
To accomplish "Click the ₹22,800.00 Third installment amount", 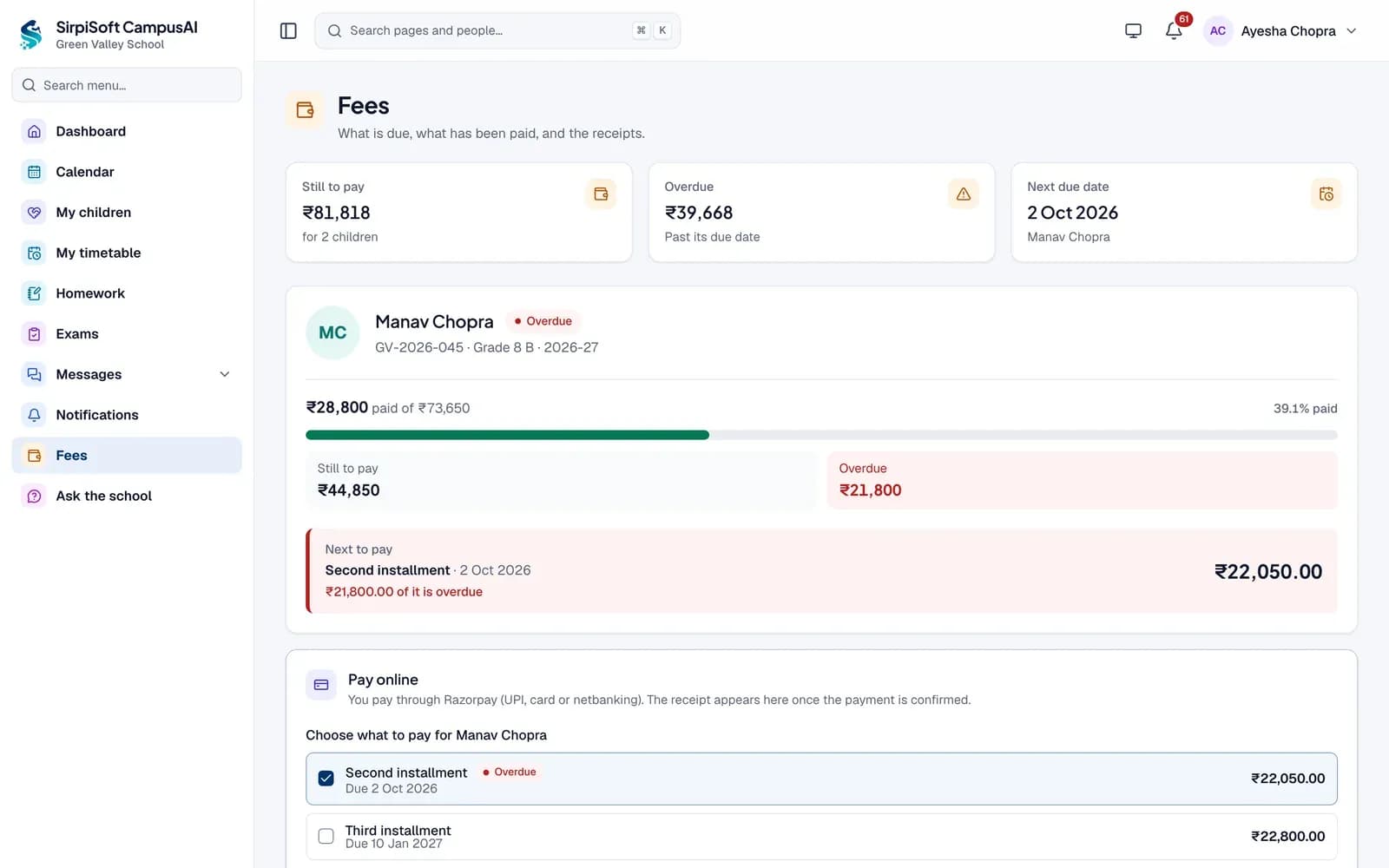I will (x=1287, y=836).
